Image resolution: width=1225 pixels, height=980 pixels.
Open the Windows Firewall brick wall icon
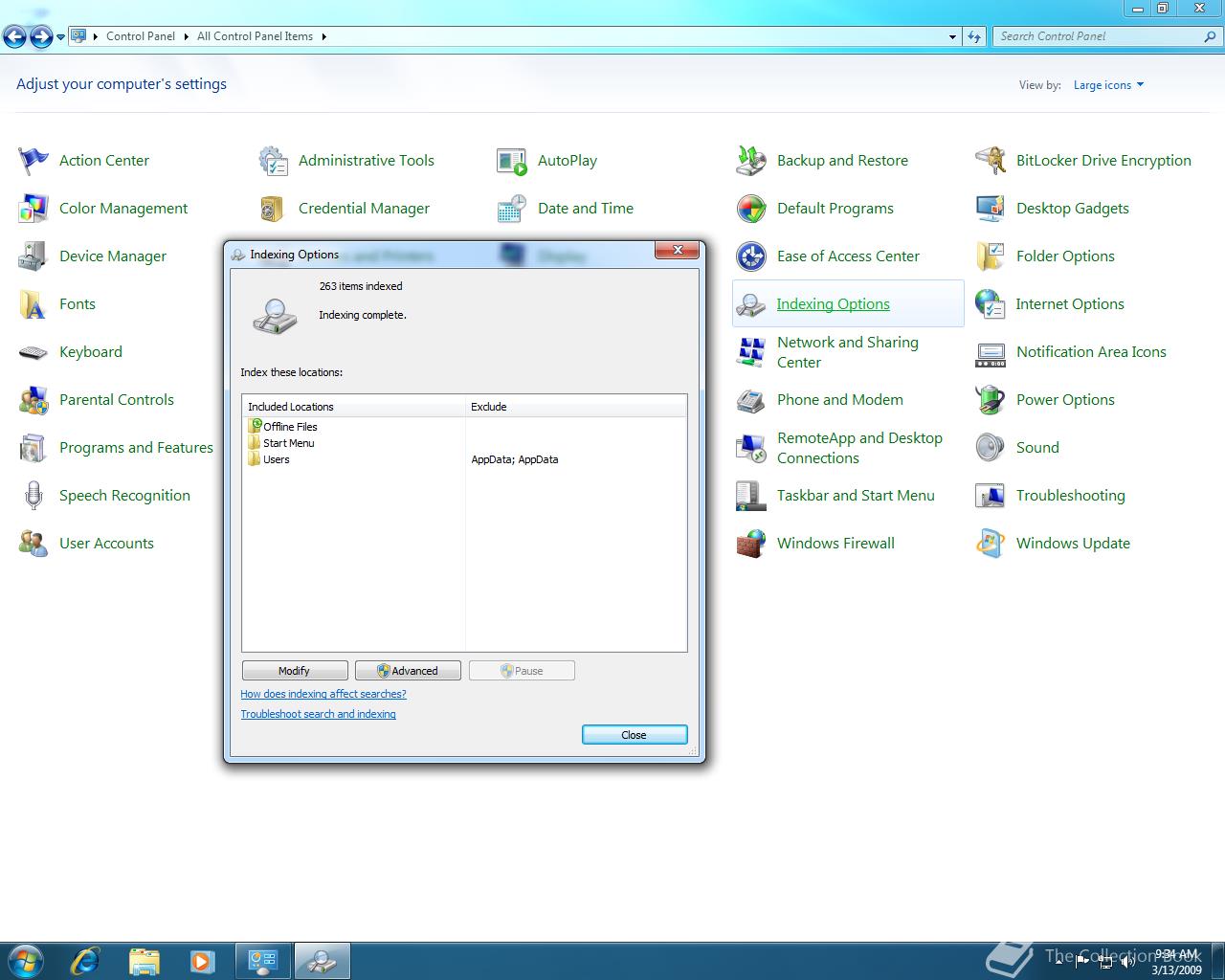tap(751, 544)
